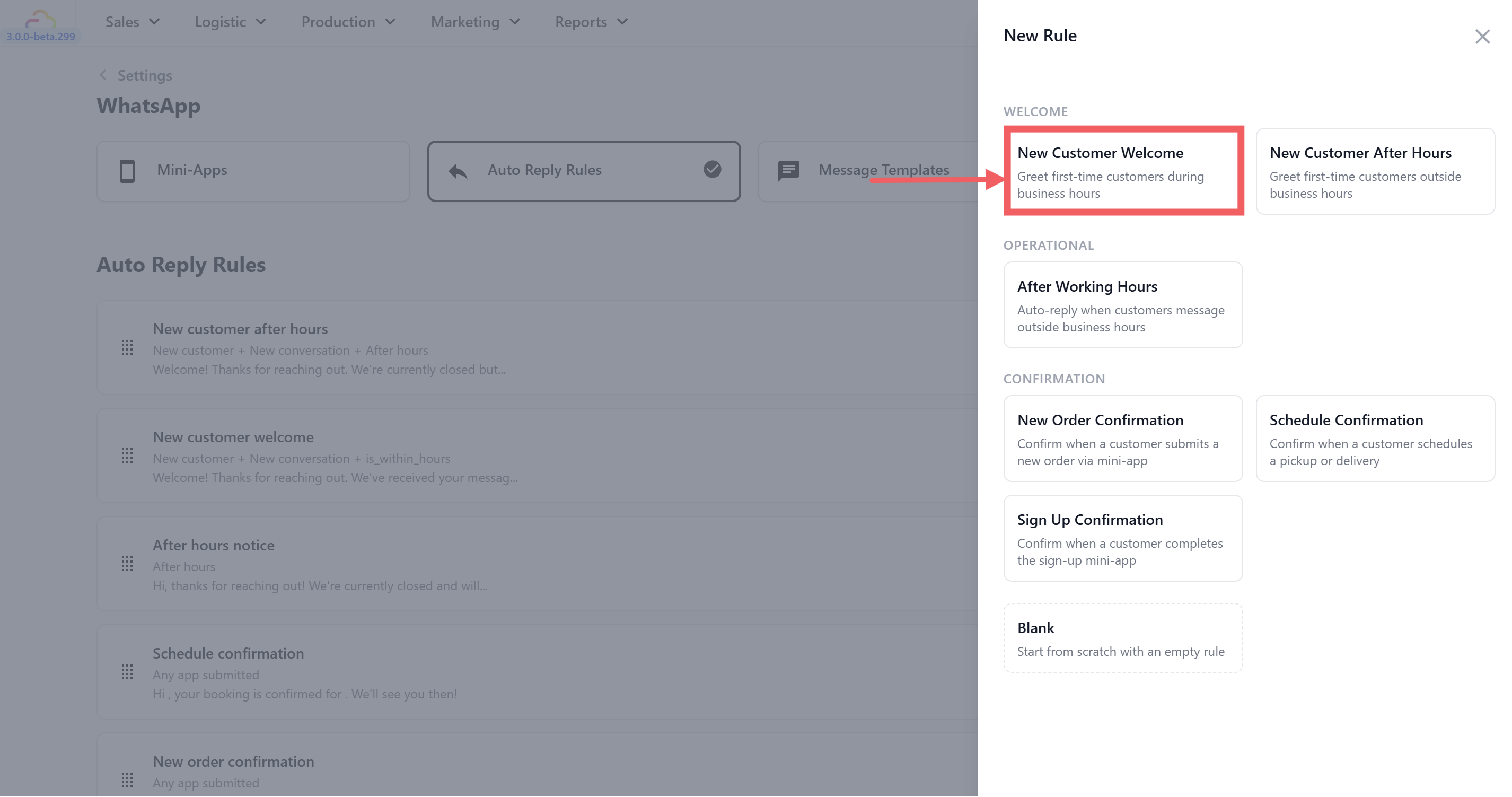This screenshot has height=797, width=1512.
Task: Click the cloud app logo
Action: pyautogui.click(x=40, y=20)
